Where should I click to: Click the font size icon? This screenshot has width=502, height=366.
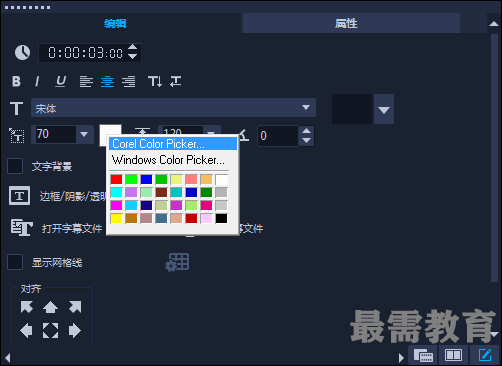[x=17, y=135]
